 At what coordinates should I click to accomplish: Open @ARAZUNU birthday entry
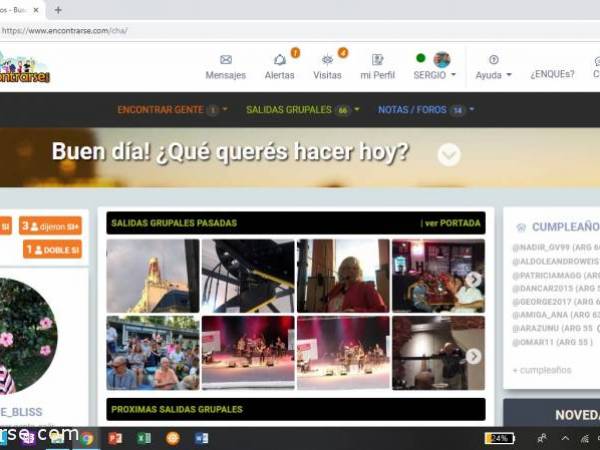556,328
